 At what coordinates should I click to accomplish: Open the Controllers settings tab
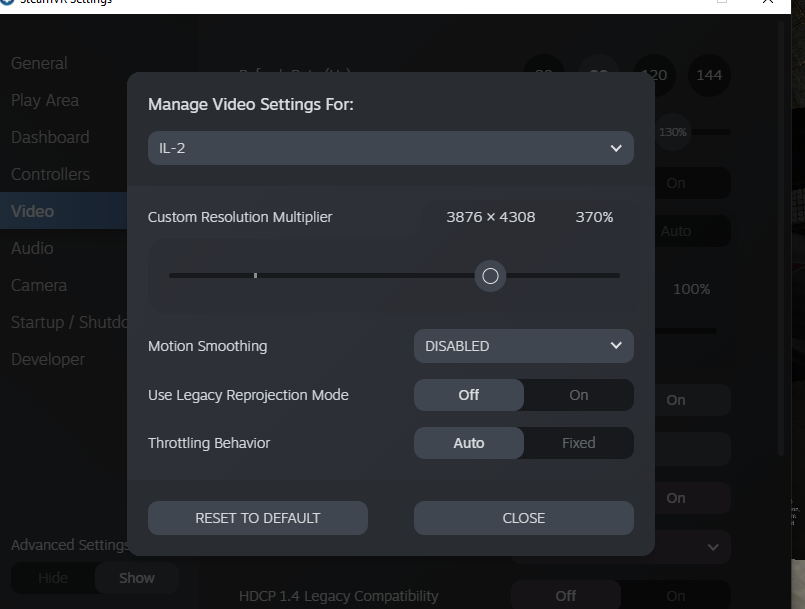tap(50, 174)
